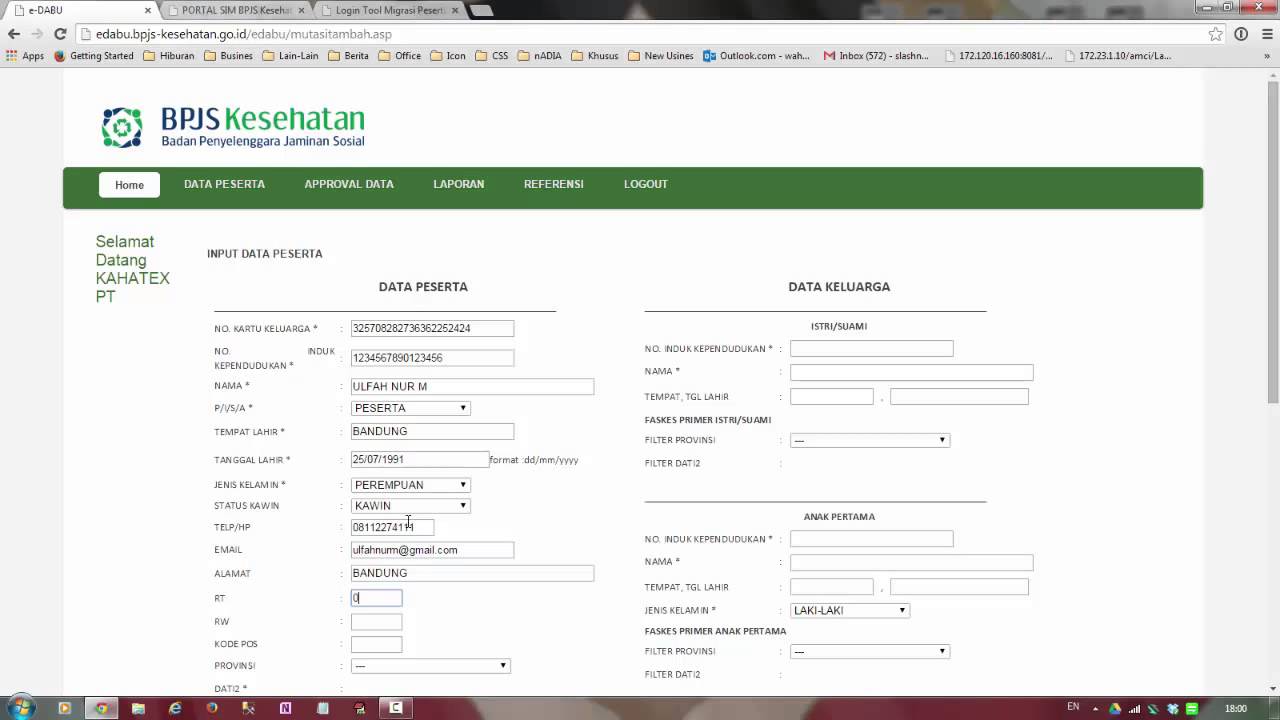
Task: Open the Provinsi dropdown under Kode Pos
Action: point(430,666)
